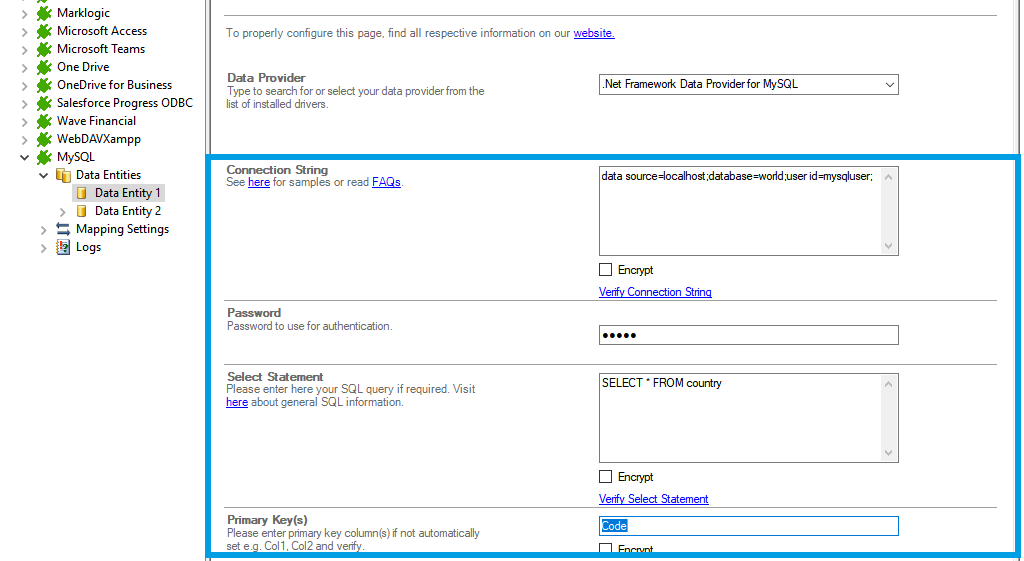The image size is (1024, 561).
Task: Click the Wave Financial connector icon
Action: pyautogui.click(x=44, y=121)
